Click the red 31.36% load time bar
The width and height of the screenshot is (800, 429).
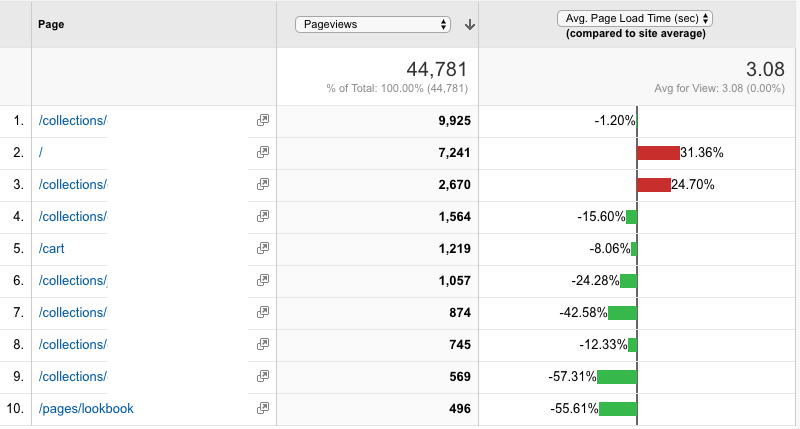tap(658, 153)
